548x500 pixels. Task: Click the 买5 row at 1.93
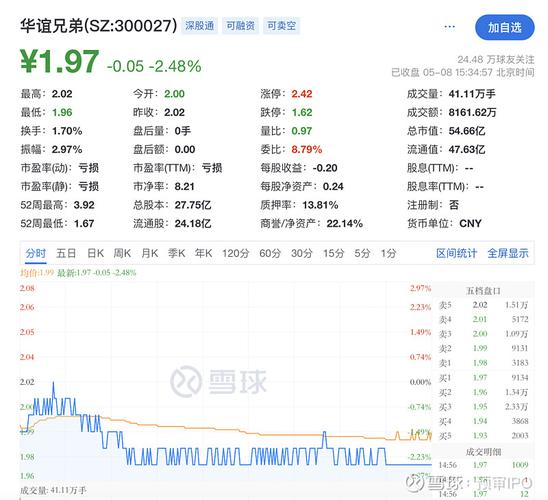coord(483,436)
